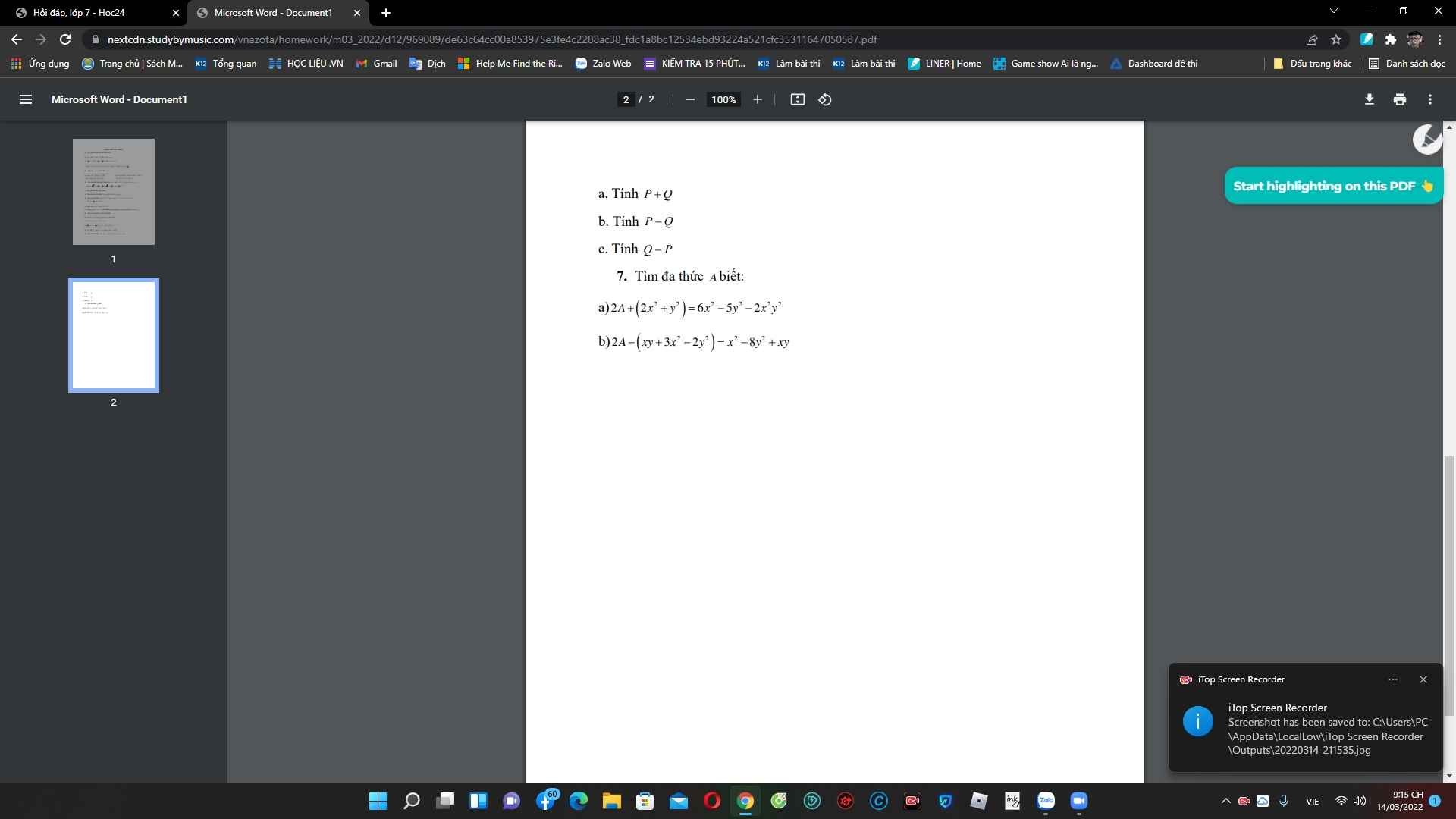Click the zoom in icon on toolbar
Image resolution: width=1456 pixels, height=819 pixels.
757,99
